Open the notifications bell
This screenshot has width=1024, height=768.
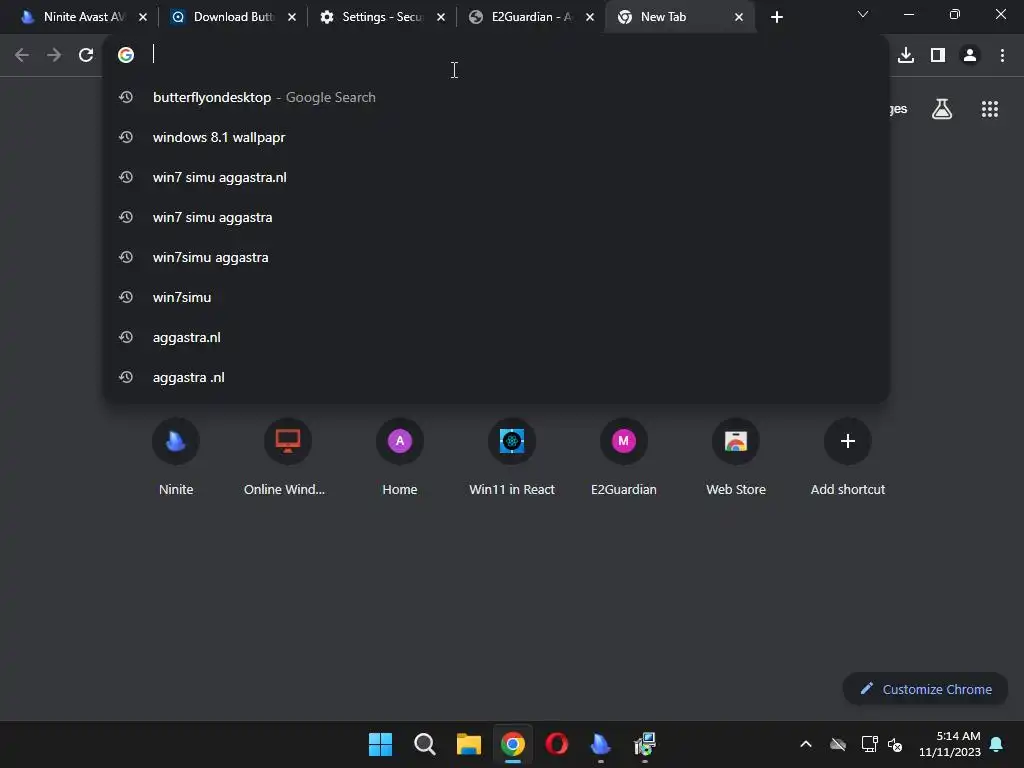(x=997, y=744)
